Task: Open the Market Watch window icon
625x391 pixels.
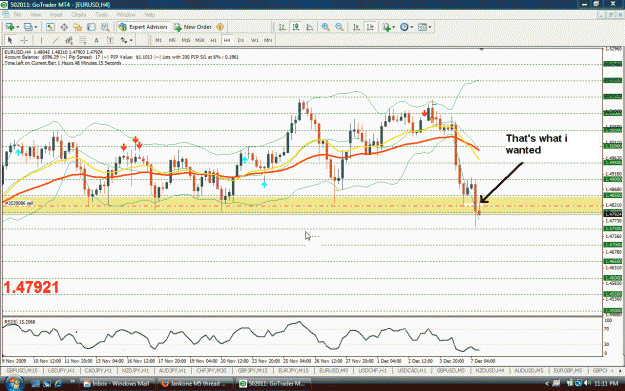Action: pos(50,27)
